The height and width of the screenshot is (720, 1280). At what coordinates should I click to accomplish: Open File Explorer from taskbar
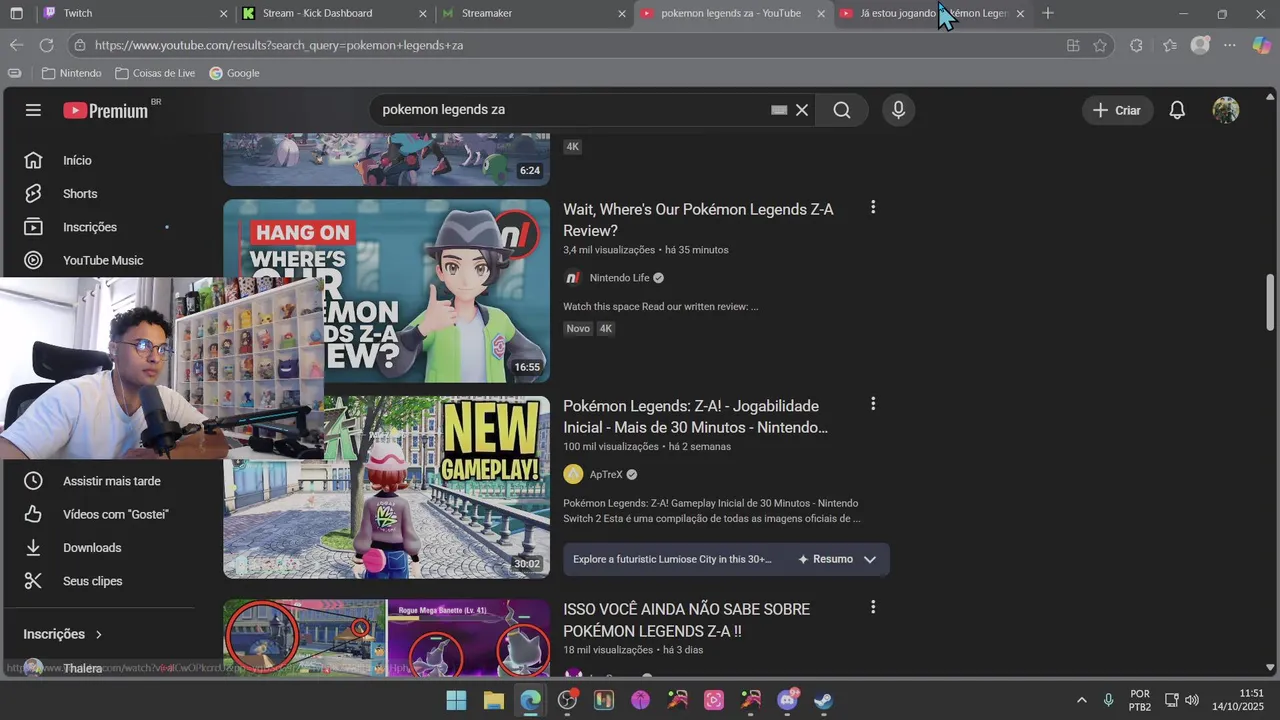tap(493, 700)
